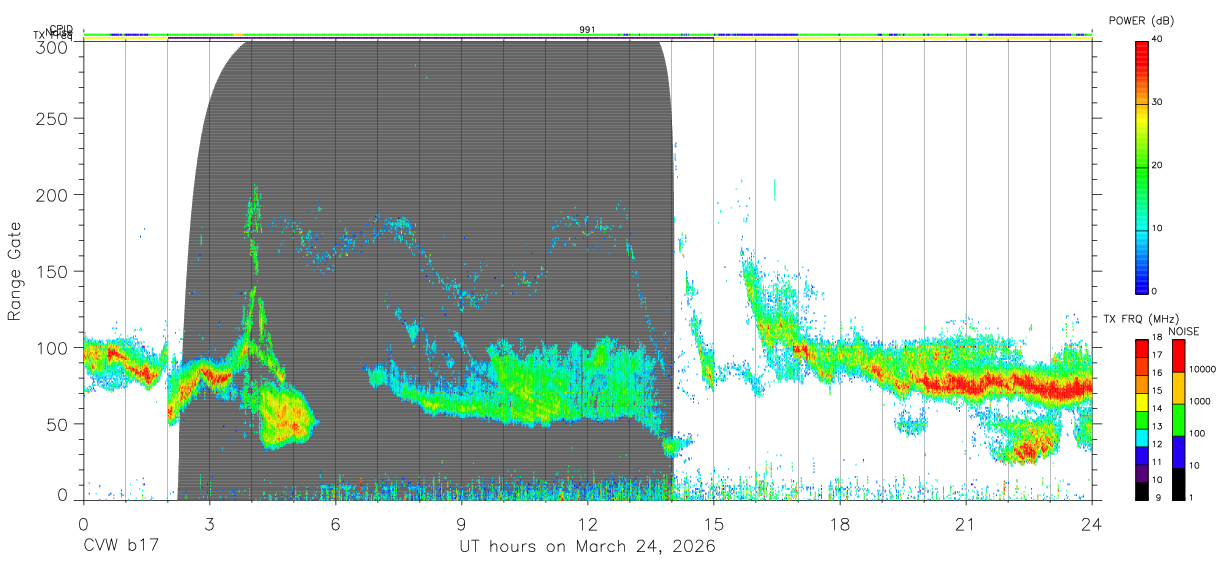This screenshot has width=1228, height=567.
Task: Click the purple 10-11 MHz TX FRQ swatch
Action: tap(1142, 473)
